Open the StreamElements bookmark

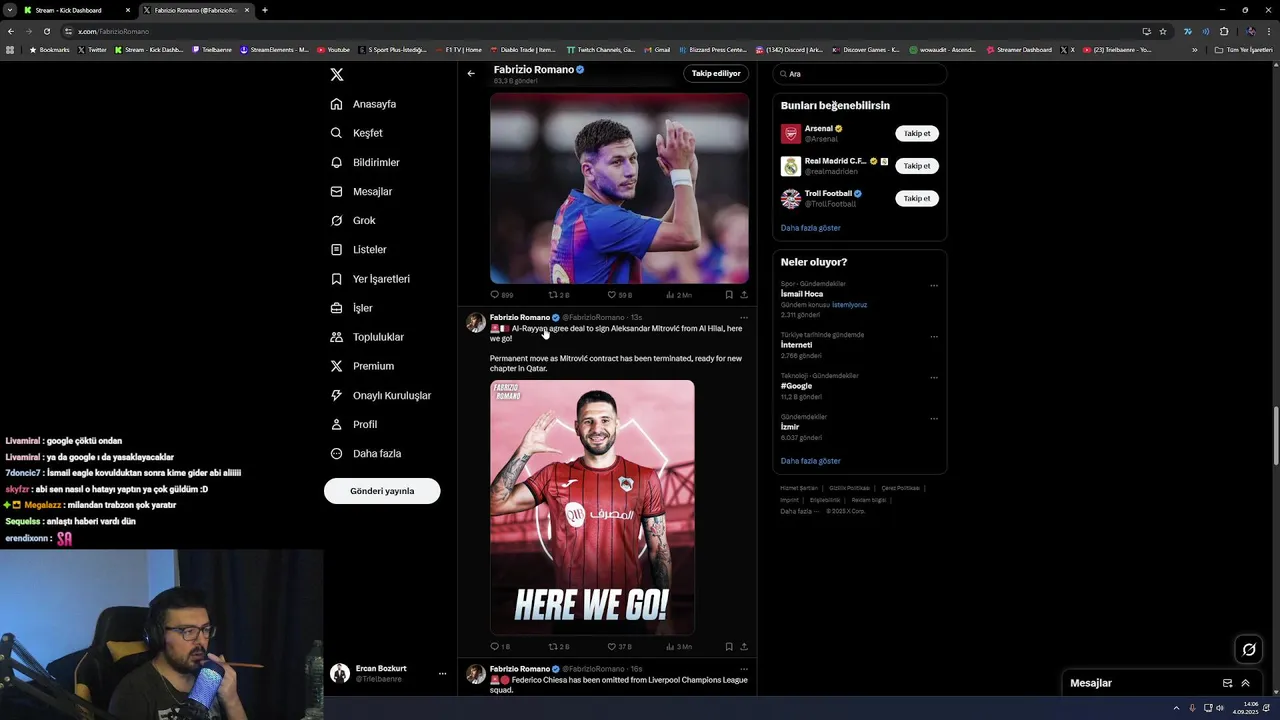(x=274, y=49)
